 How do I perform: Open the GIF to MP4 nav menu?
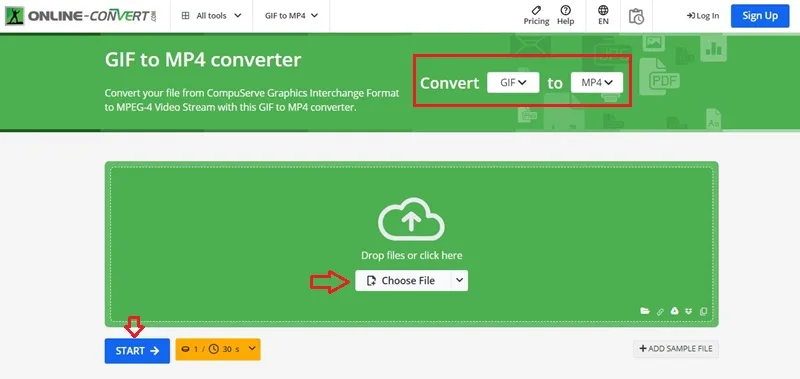coord(291,16)
